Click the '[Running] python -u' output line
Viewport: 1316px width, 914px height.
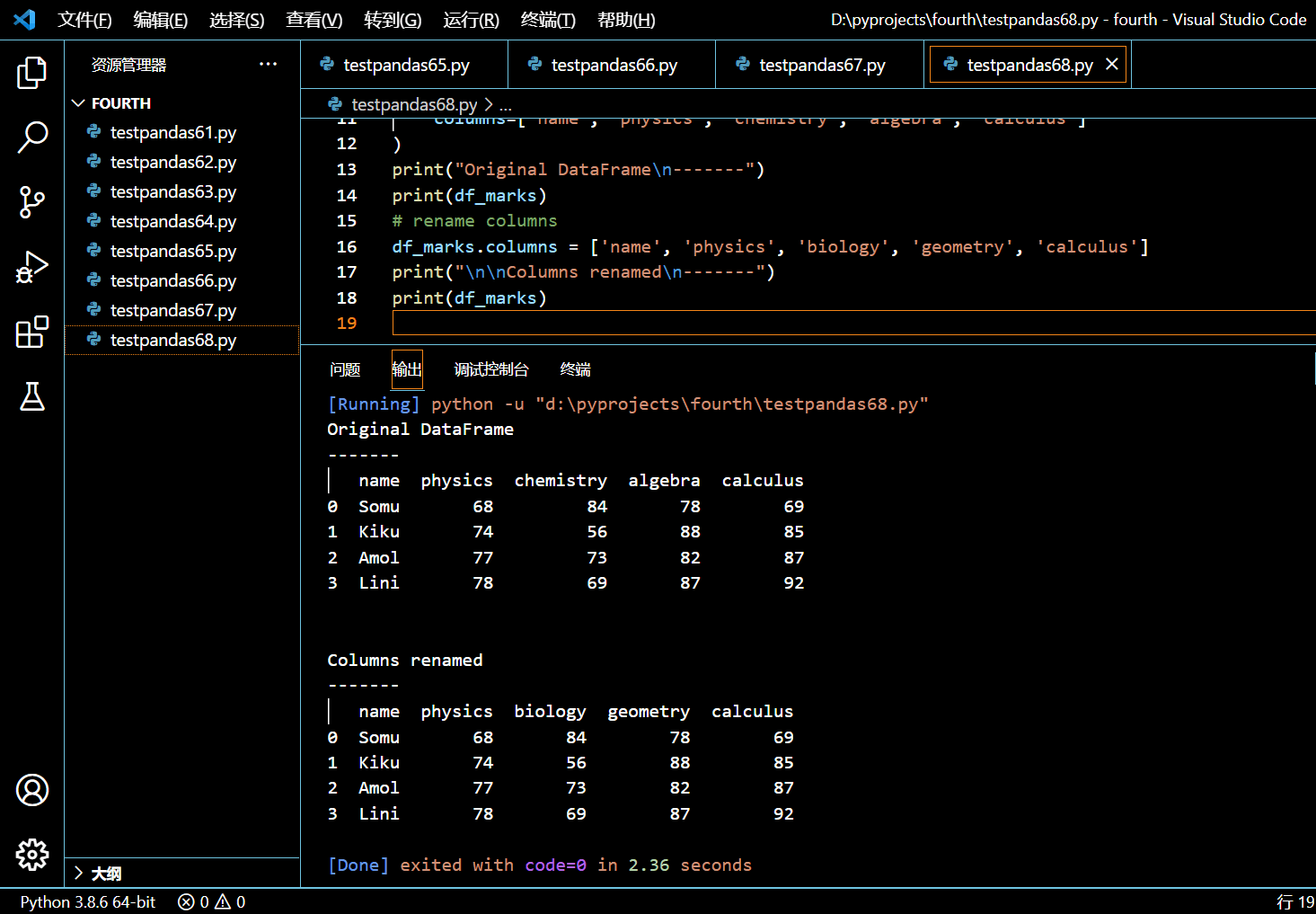pyautogui.click(x=627, y=404)
